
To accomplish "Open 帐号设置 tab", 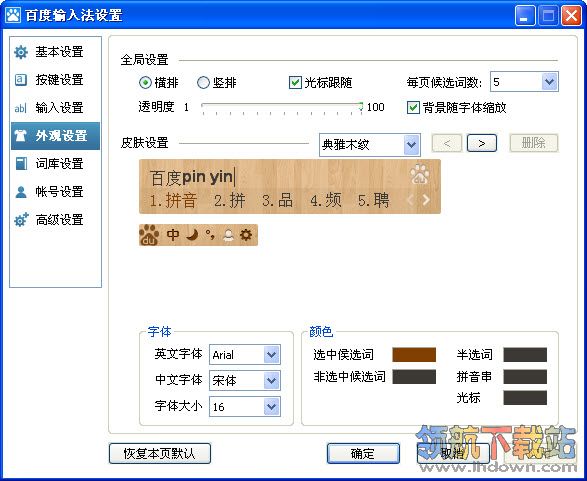I will [x=55, y=192].
